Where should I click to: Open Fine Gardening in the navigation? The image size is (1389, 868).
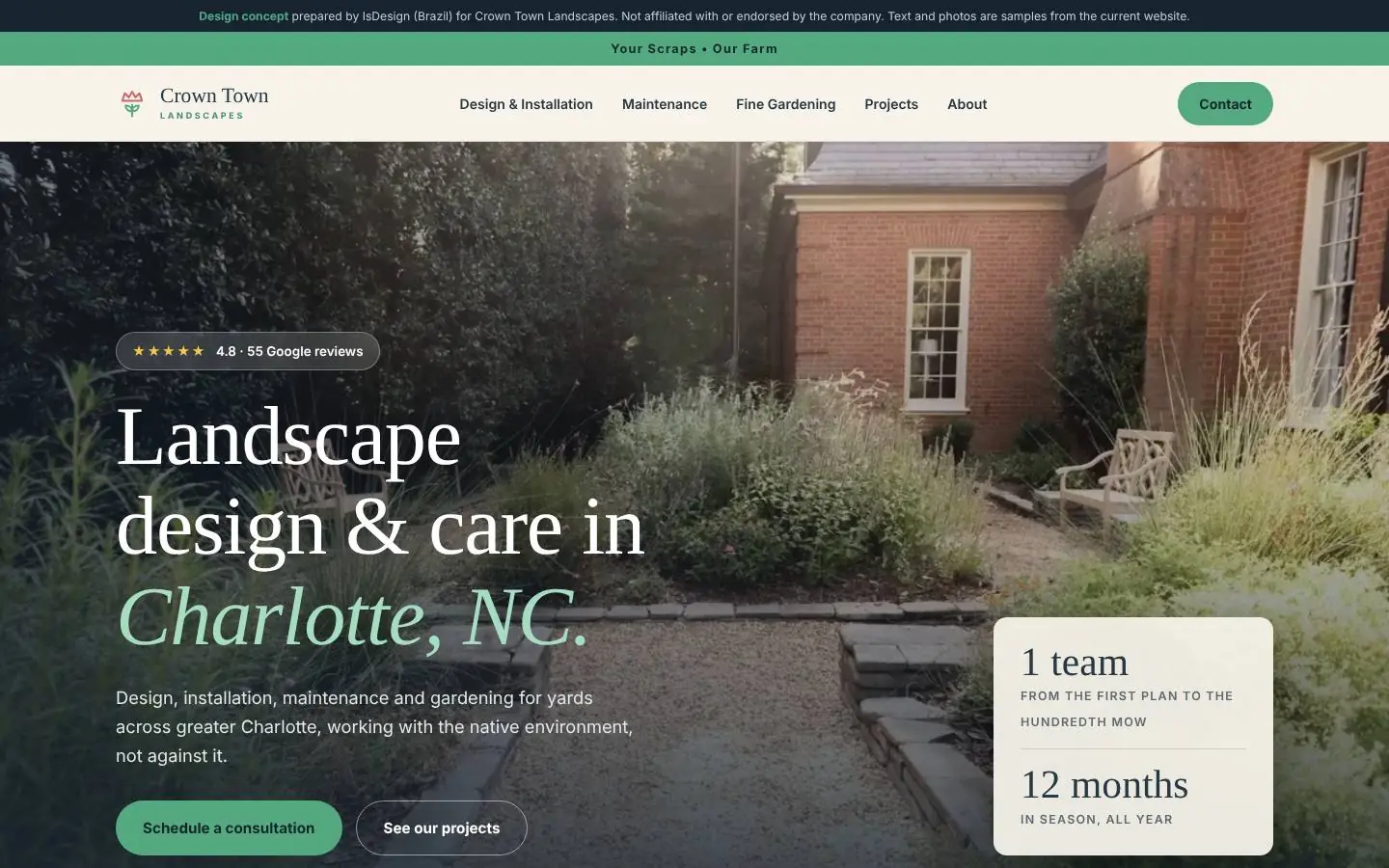tap(785, 104)
